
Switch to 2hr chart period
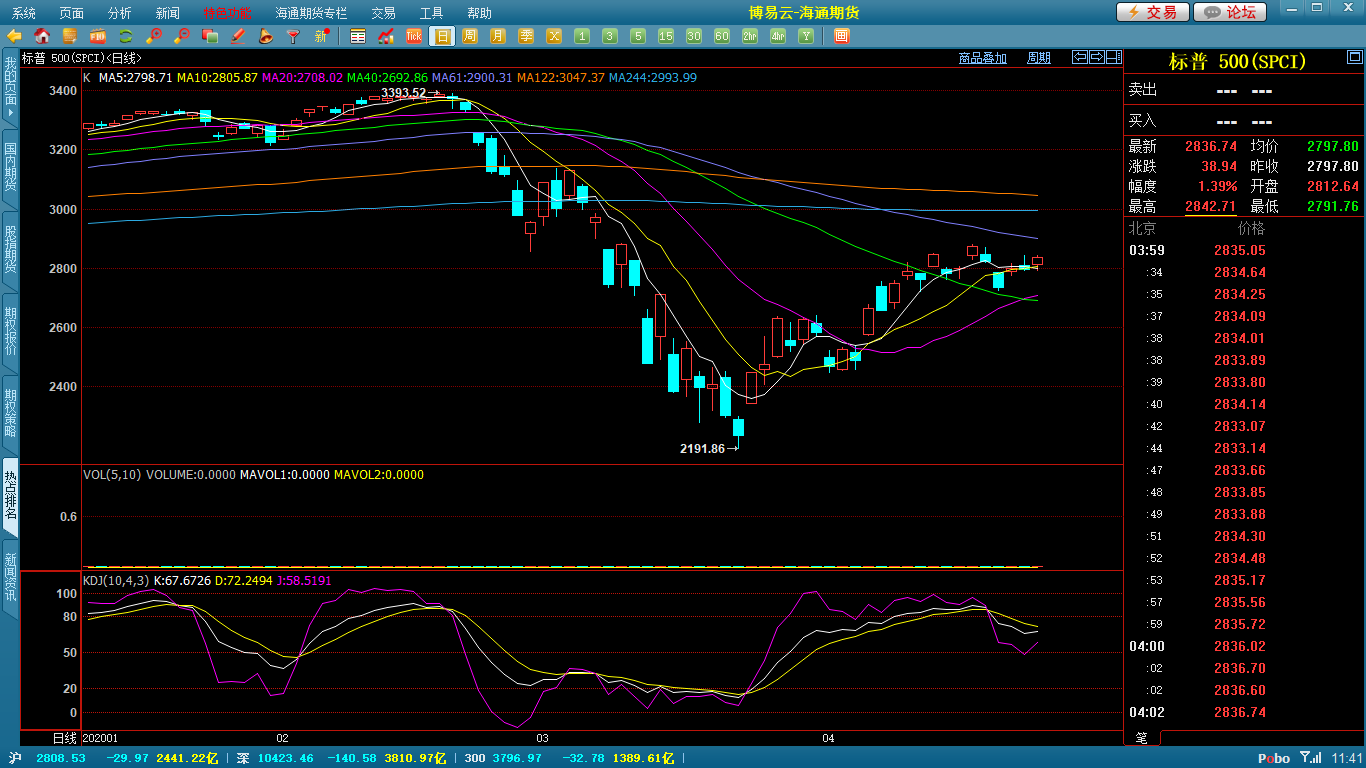click(x=750, y=36)
